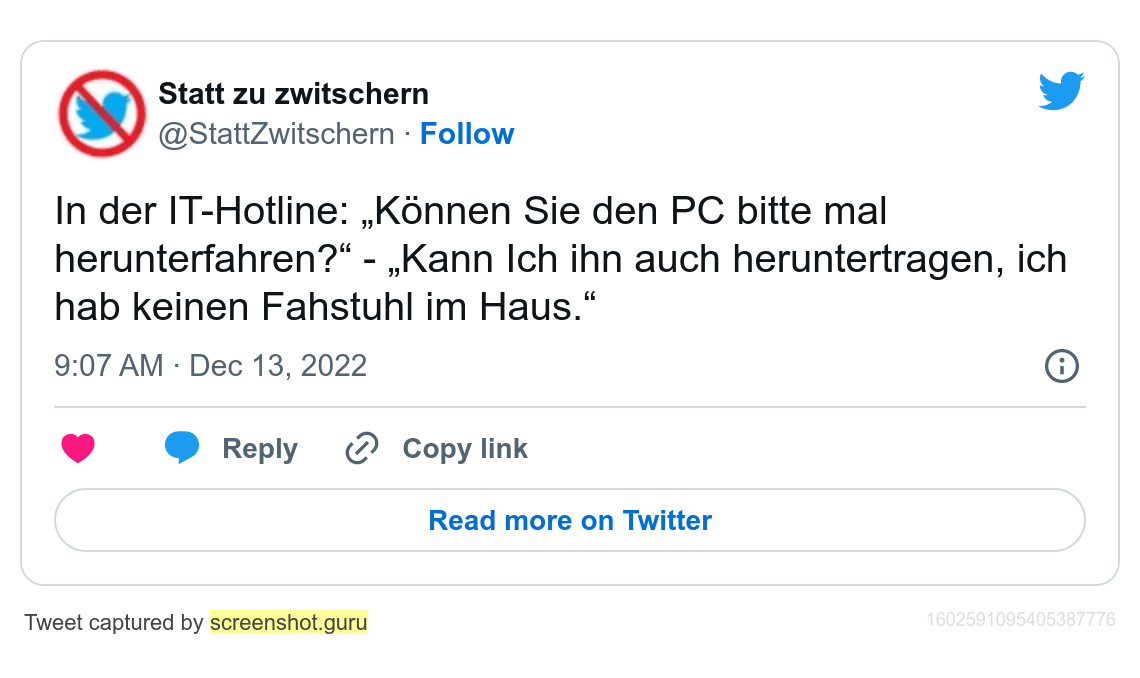Click the "9:07 AM" time in the timestamp
This screenshot has width=1140, height=678.
pos(108,366)
